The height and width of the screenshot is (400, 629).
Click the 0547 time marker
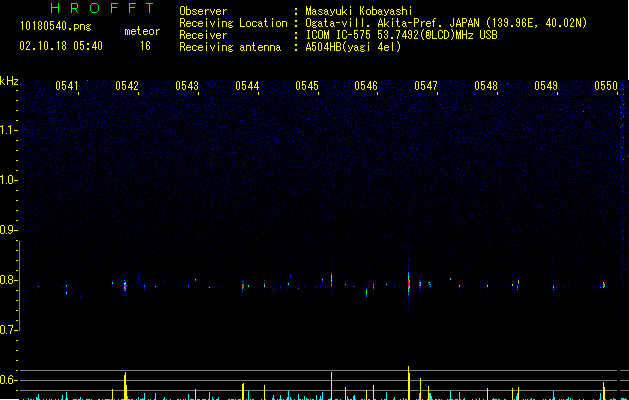click(426, 86)
